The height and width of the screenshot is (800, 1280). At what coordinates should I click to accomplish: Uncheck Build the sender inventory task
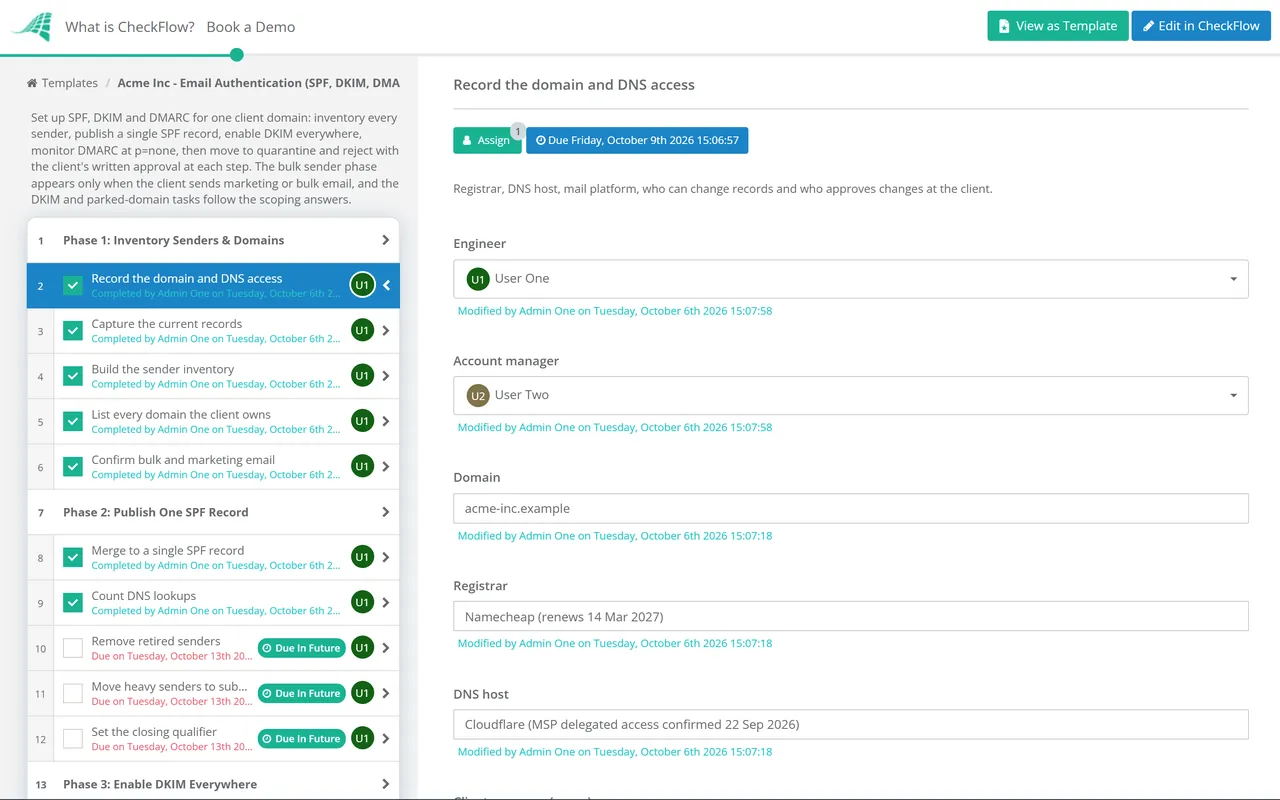tap(73, 376)
